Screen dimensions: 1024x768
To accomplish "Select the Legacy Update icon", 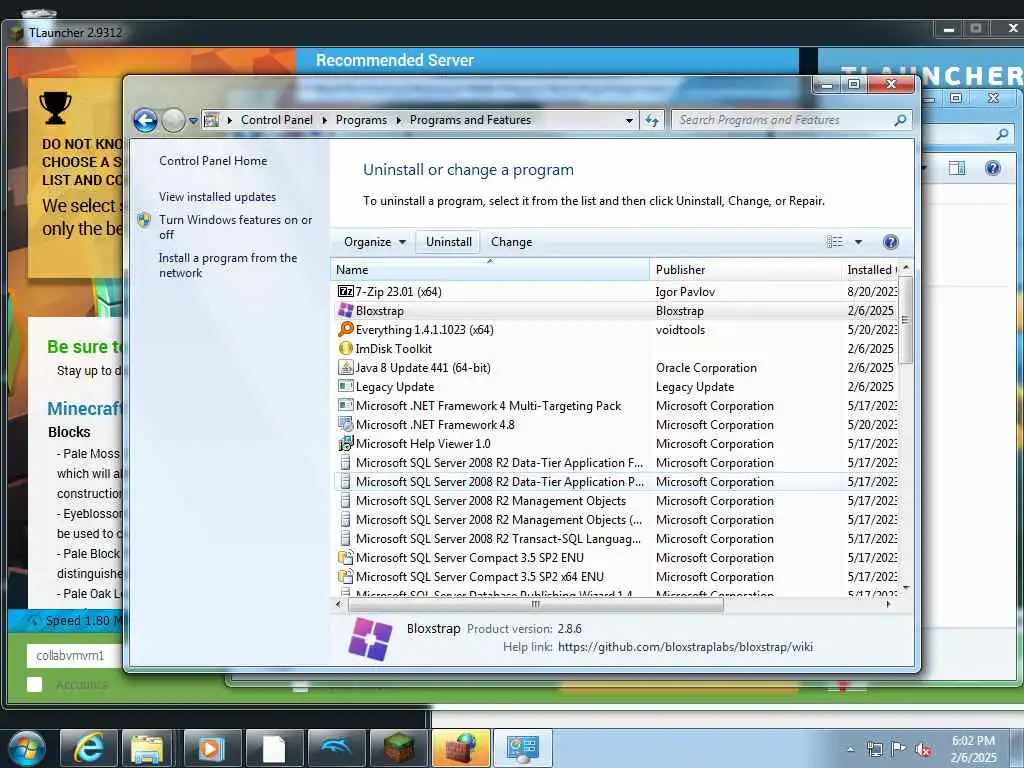I will [x=345, y=387].
